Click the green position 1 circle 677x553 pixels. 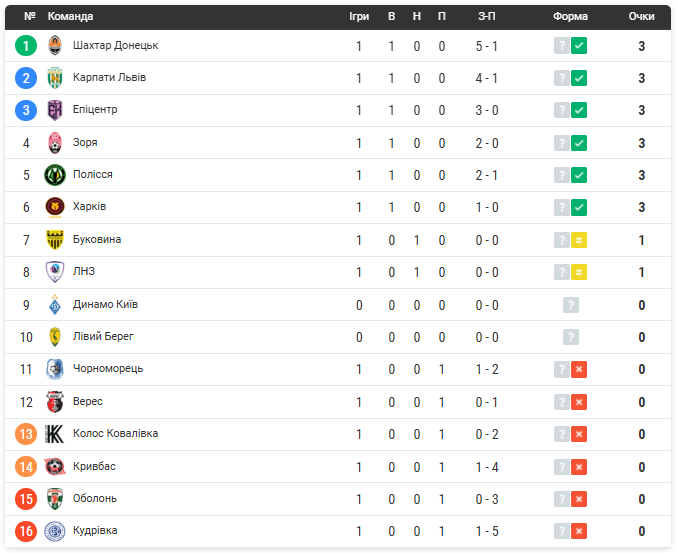[26, 46]
